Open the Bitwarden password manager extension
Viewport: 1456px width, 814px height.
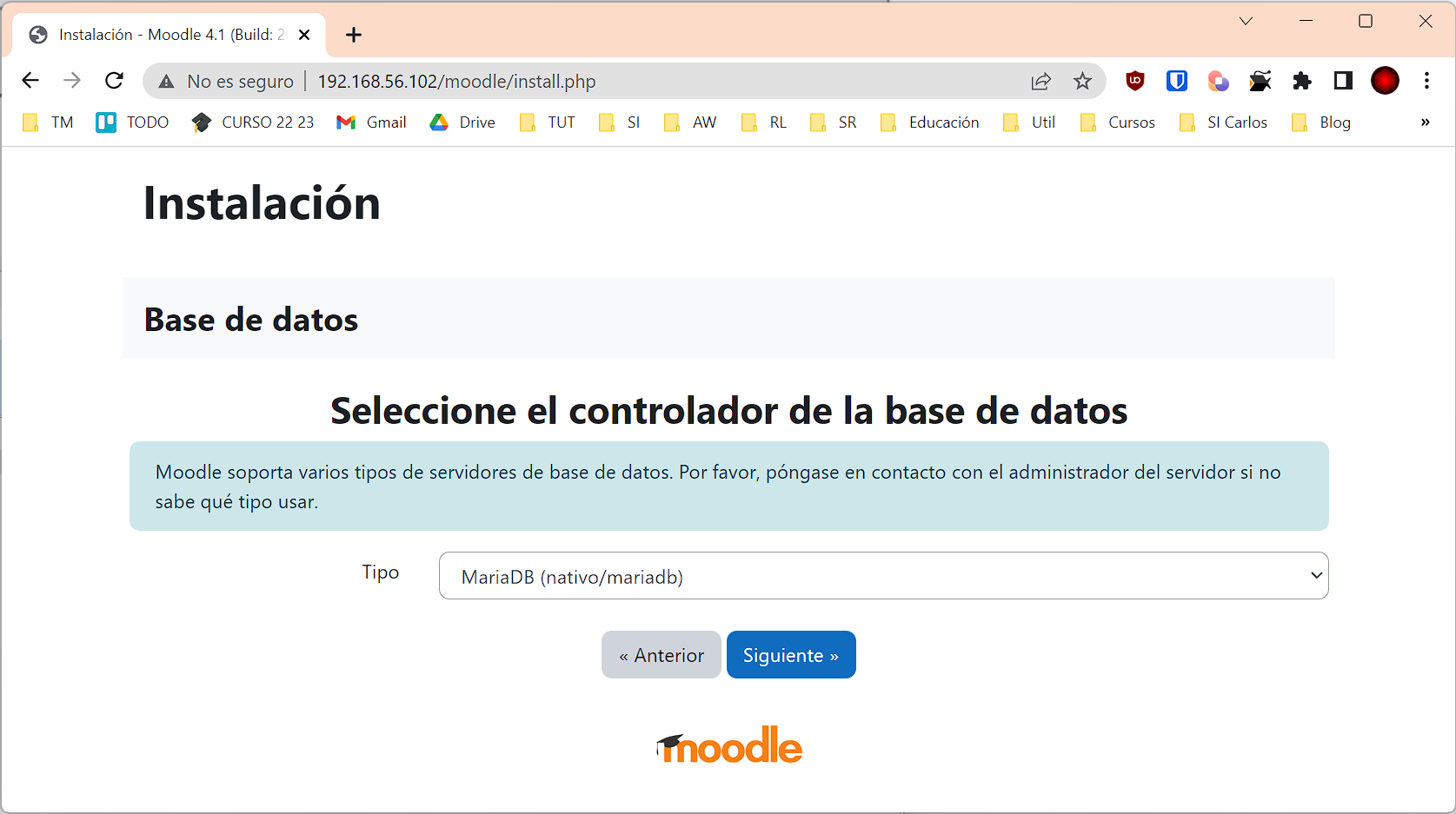pyautogui.click(x=1176, y=81)
